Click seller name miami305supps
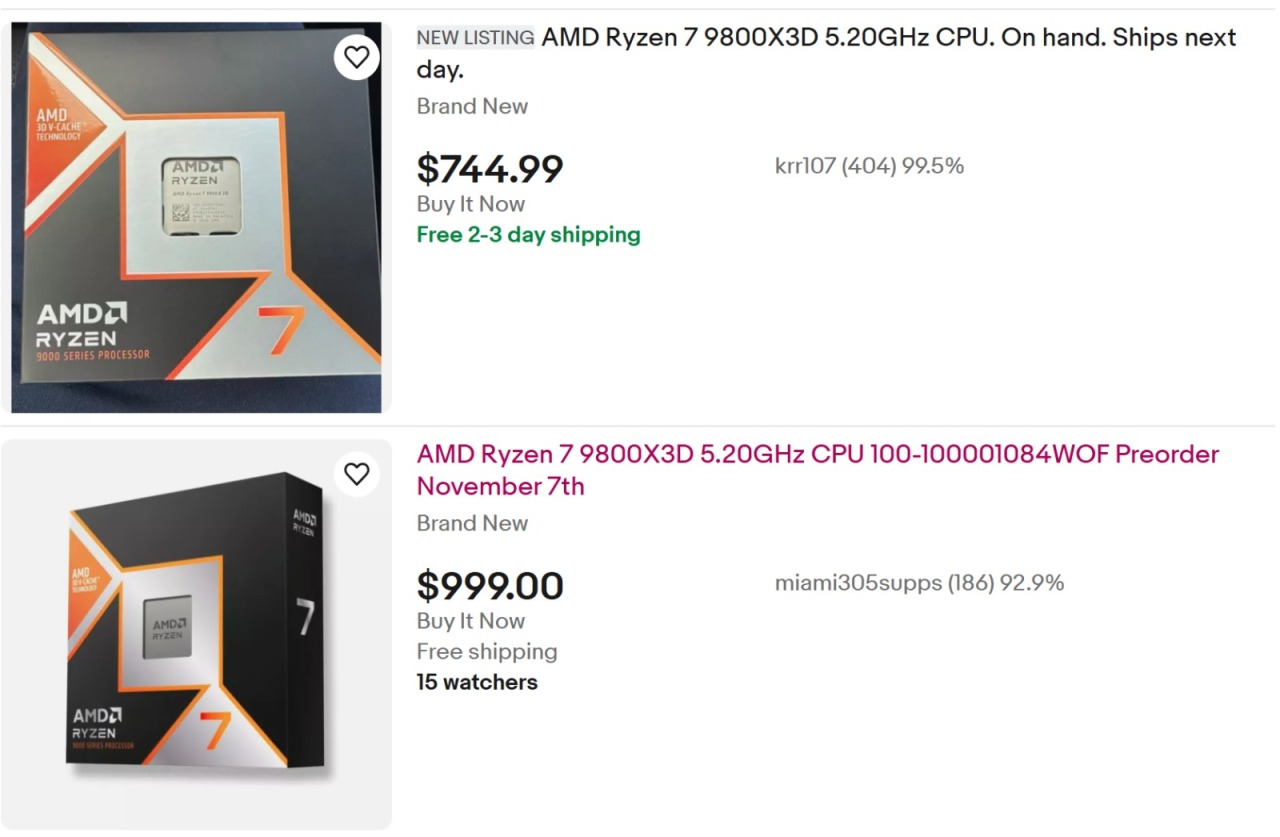Screen dimensions: 1280x837 pyautogui.click(x=858, y=583)
